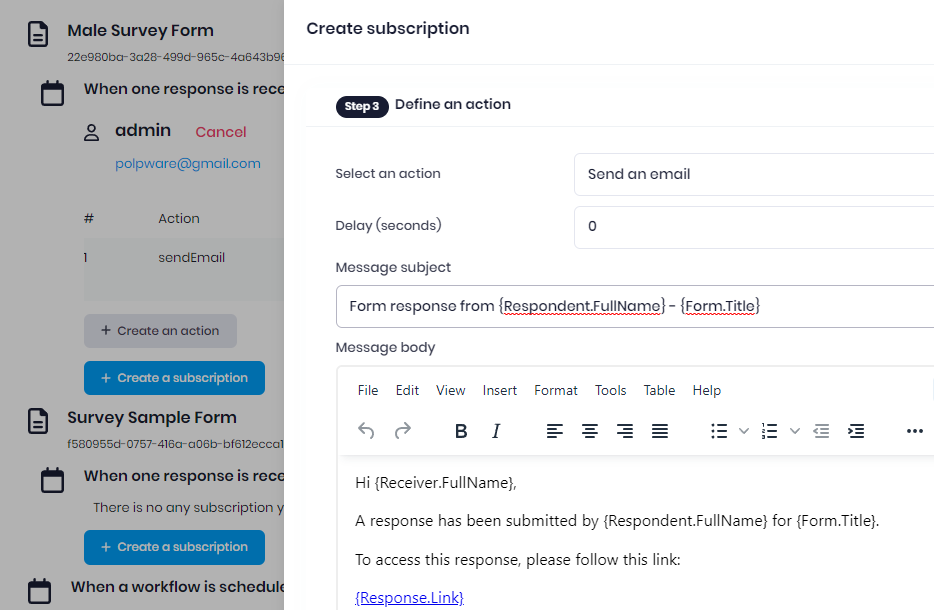Image resolution: width=934 pixels, height=610 pixels.
Task: Click the Redo icon in editor toolbar
Action: coord(402,431)
